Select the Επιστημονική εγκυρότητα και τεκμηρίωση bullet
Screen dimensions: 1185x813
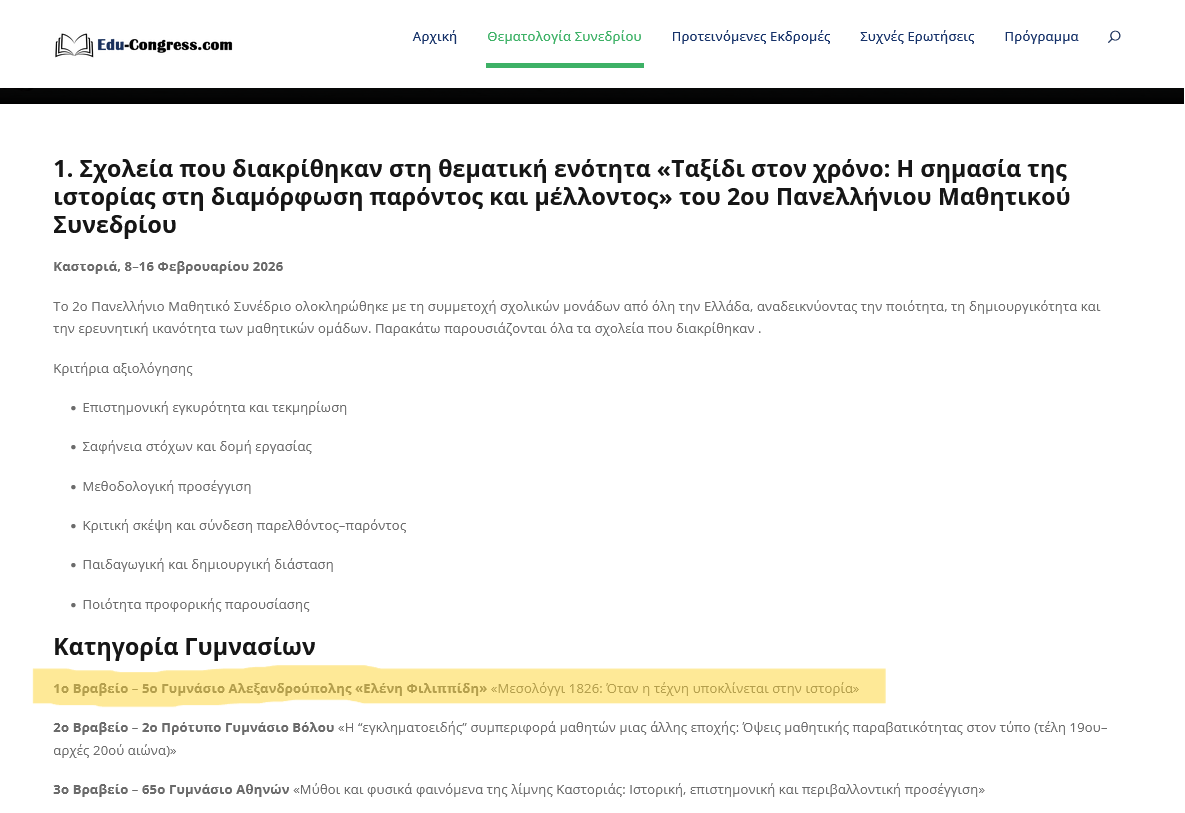pos(214,407)
